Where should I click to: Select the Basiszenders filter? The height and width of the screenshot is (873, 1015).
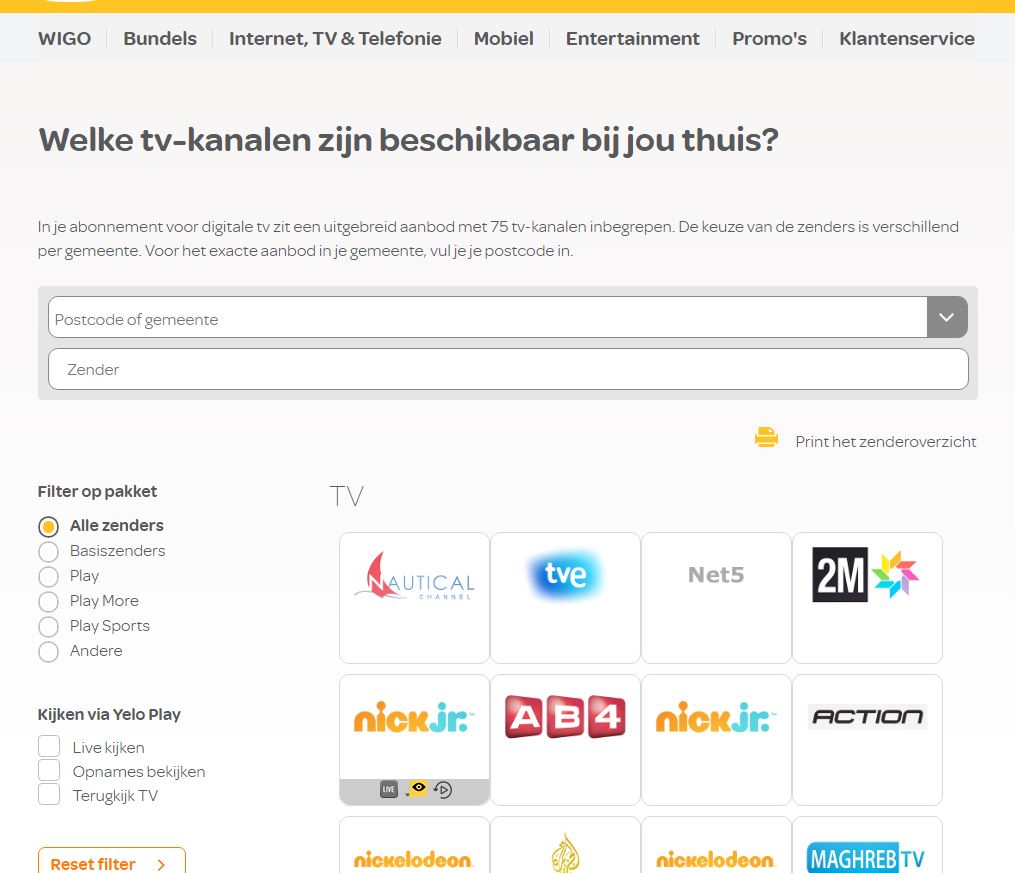[x=49, y=551]
